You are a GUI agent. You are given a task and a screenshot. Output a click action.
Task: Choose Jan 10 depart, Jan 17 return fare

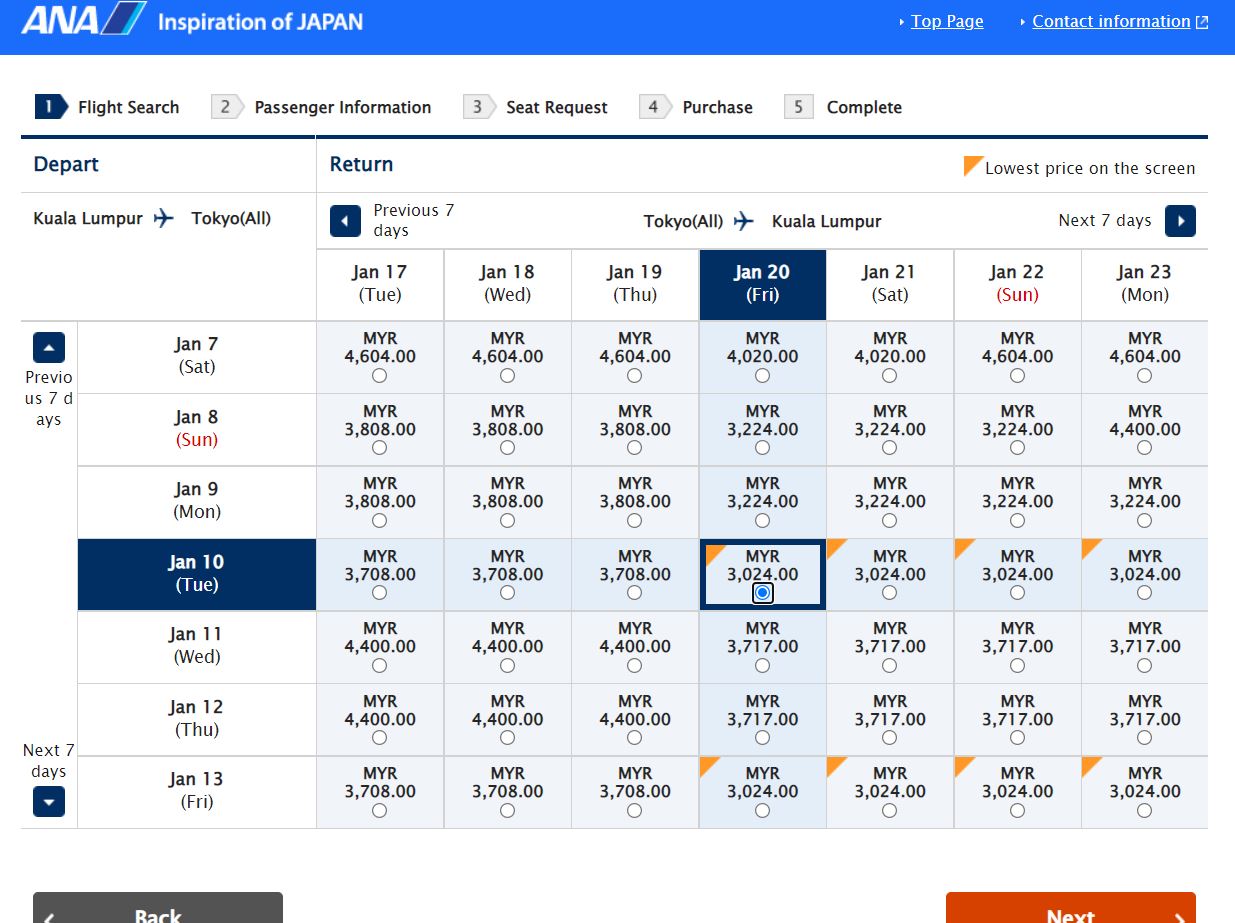[x=380, y=593]
